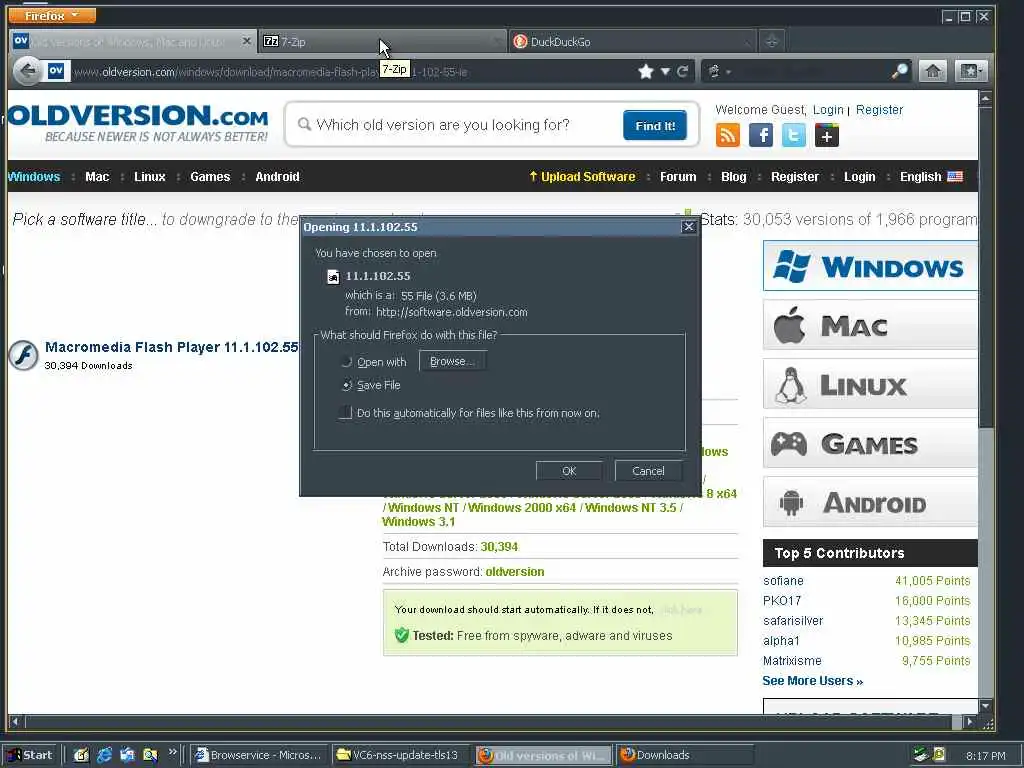Choose the Save File radio option
The width and height of the screenshot is (1024, 768).
(347, 385)
